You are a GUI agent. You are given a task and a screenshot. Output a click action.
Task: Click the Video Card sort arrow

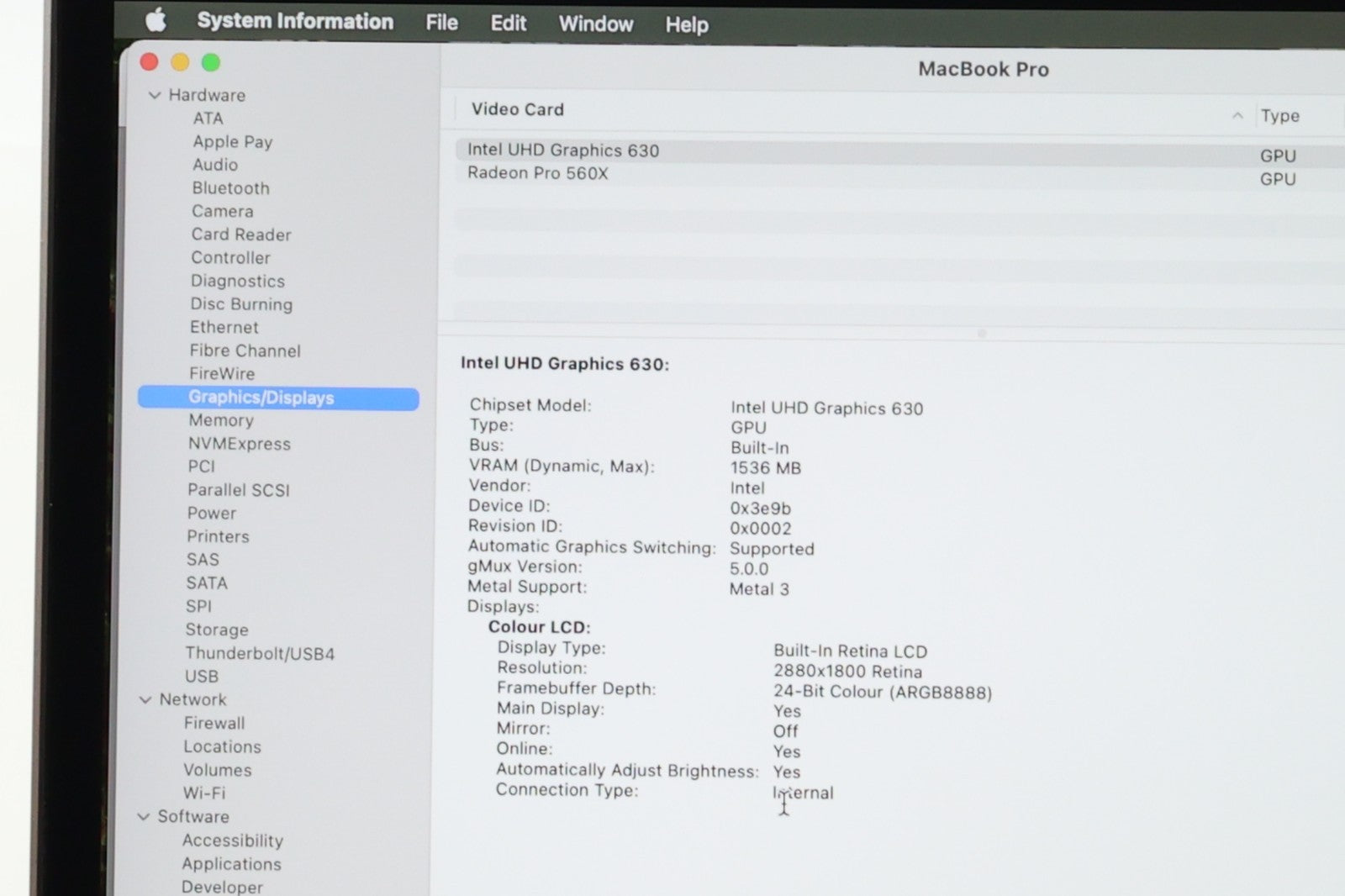point(1237,115)
